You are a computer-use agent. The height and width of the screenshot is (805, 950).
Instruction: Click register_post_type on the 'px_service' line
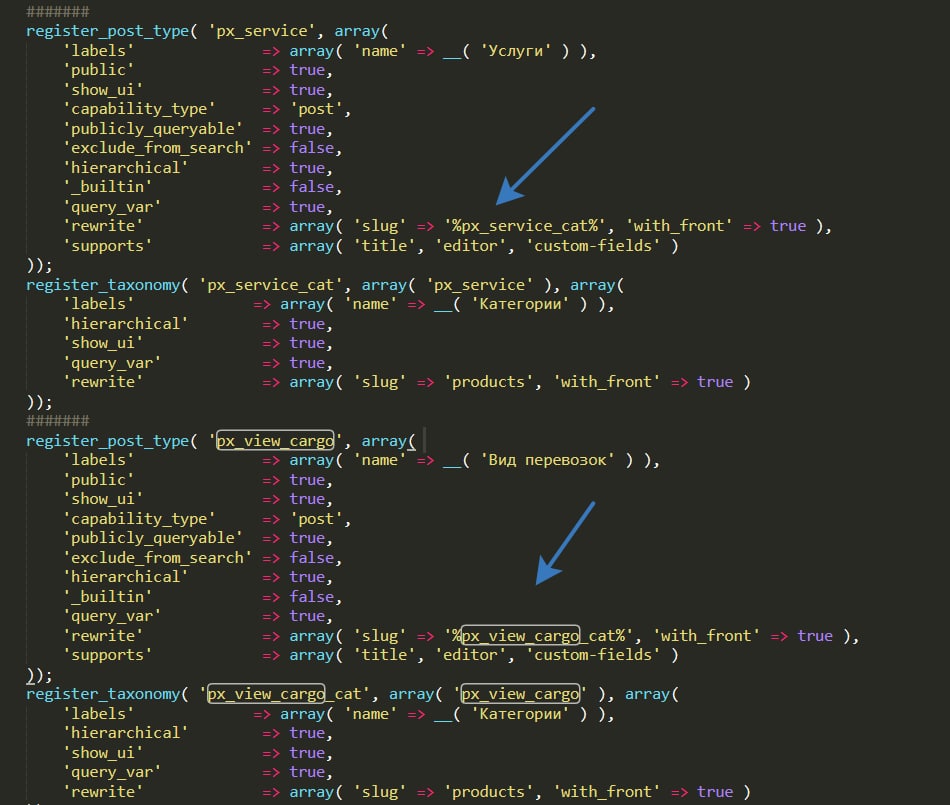[108, 31]
